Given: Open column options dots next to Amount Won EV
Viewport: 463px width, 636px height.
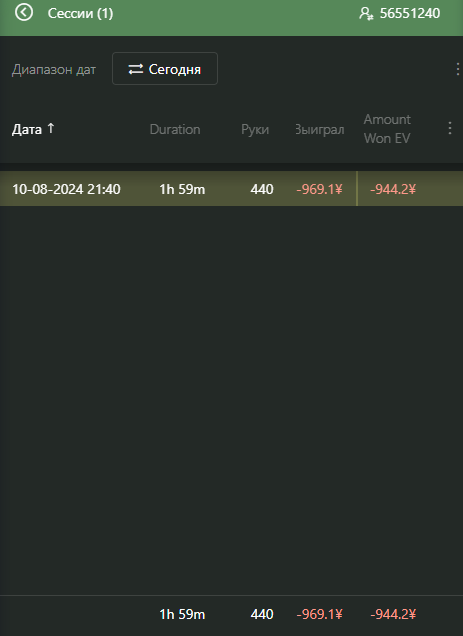Looking at the screenshot, I should click(450, 129).
